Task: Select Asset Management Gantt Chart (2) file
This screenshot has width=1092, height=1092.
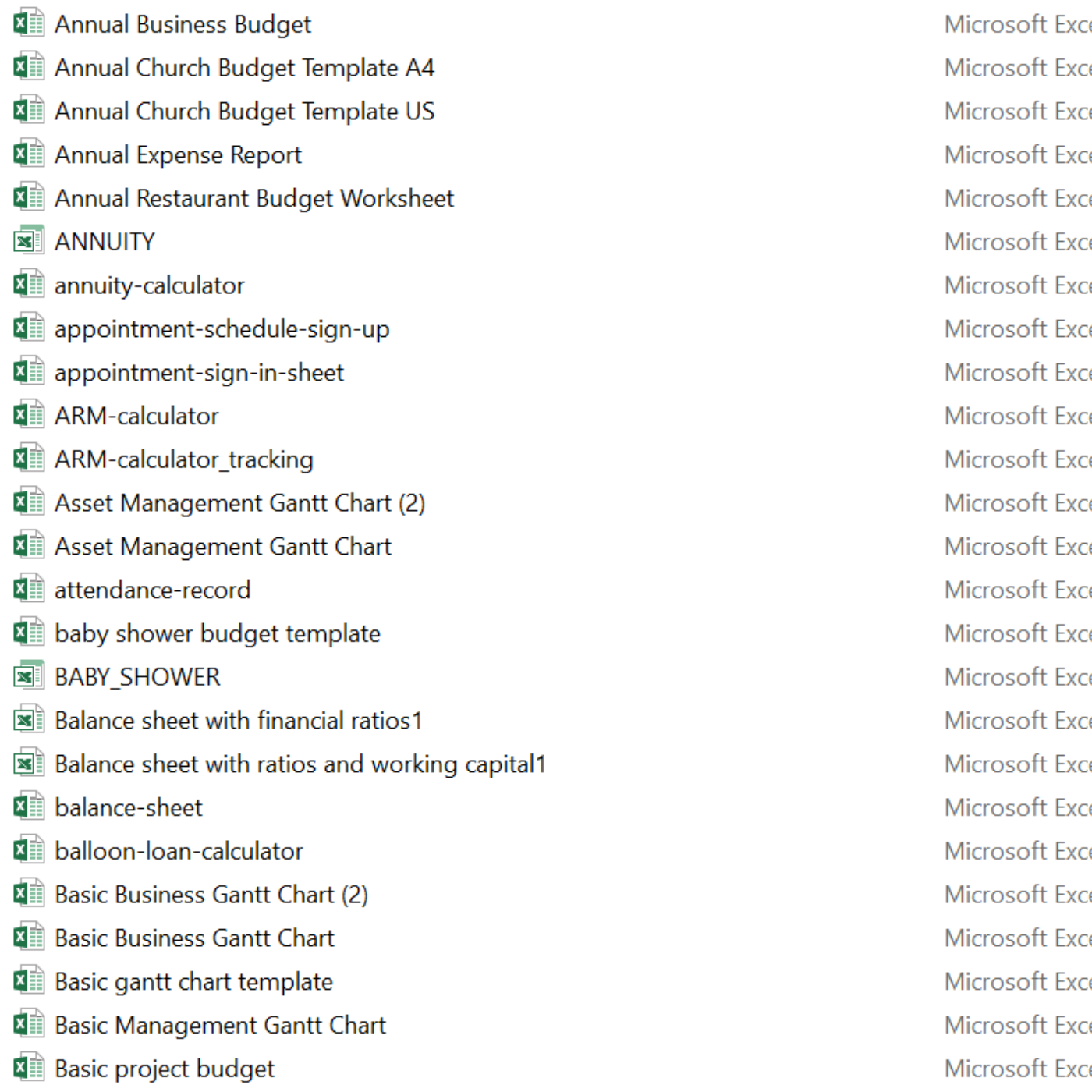Action: tap(239, 503)
